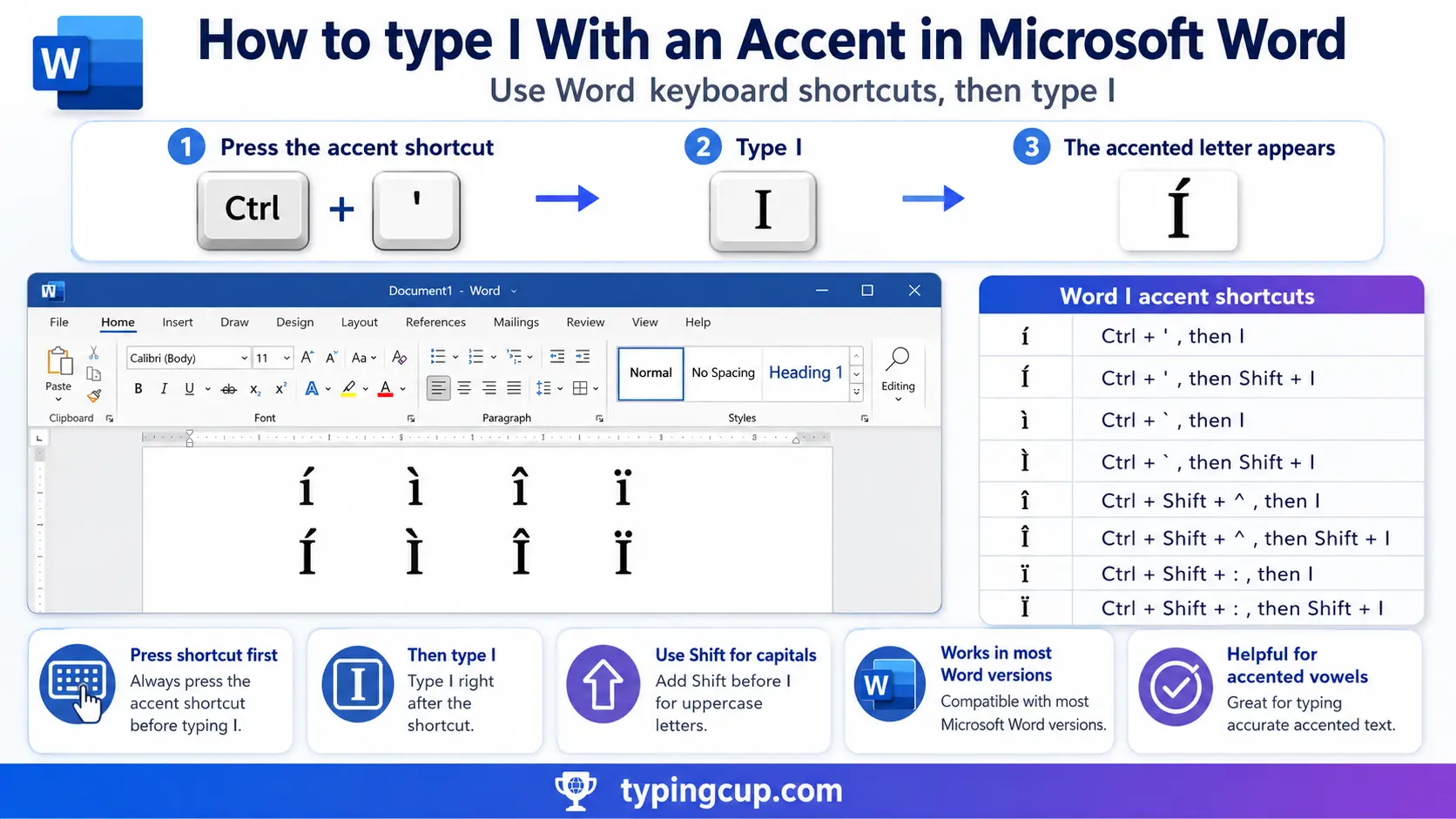This screenshot has height=819, width=1456.
Task: Switch to the References tab
Action: click(x=435, y=322)
